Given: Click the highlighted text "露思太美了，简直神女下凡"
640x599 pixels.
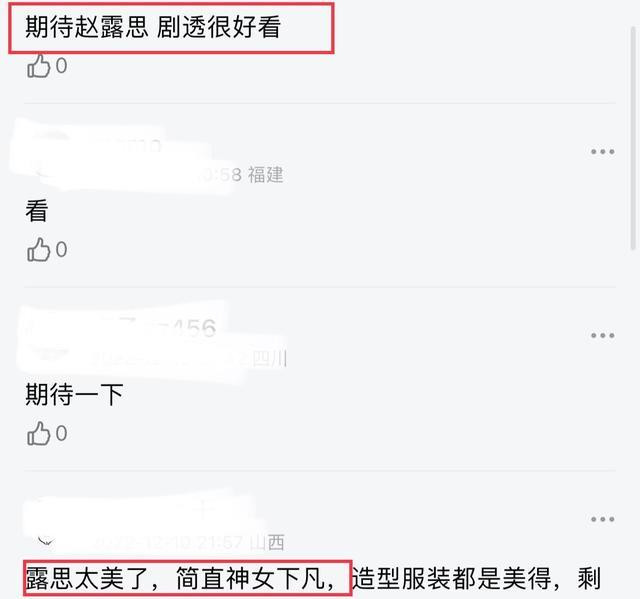Looking at the screenshot, I should pyautogui.click(x=180, y=579).
